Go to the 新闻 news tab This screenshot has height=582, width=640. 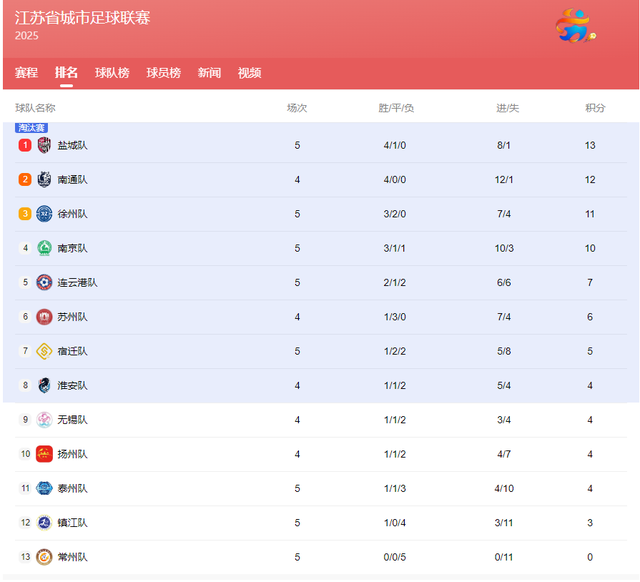(x=209, y=73)
